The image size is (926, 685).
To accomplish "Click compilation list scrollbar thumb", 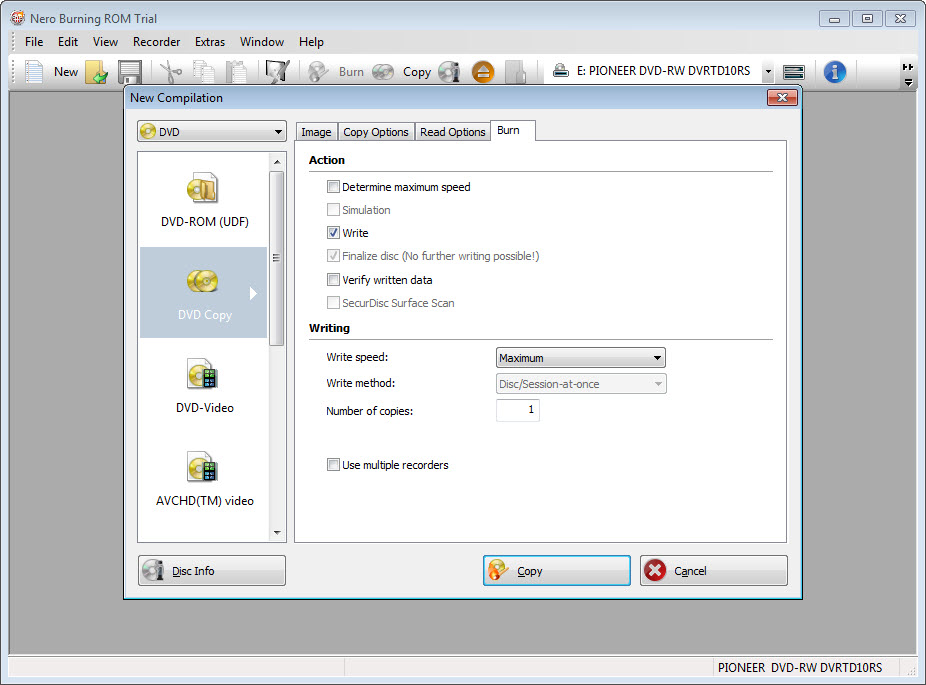I will (276, 259).
